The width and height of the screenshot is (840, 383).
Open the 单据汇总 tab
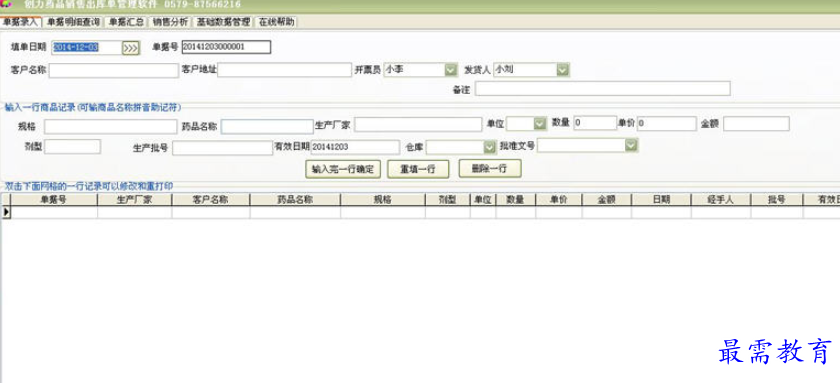126,22
